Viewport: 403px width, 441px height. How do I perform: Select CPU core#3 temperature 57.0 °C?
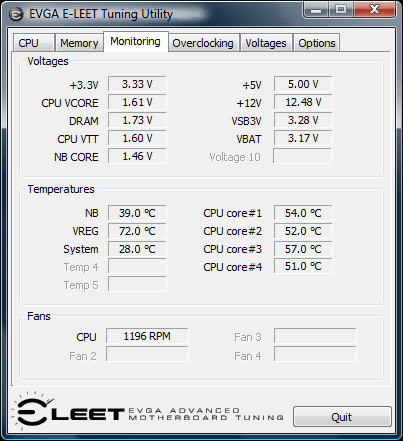(x=303, y=249)
